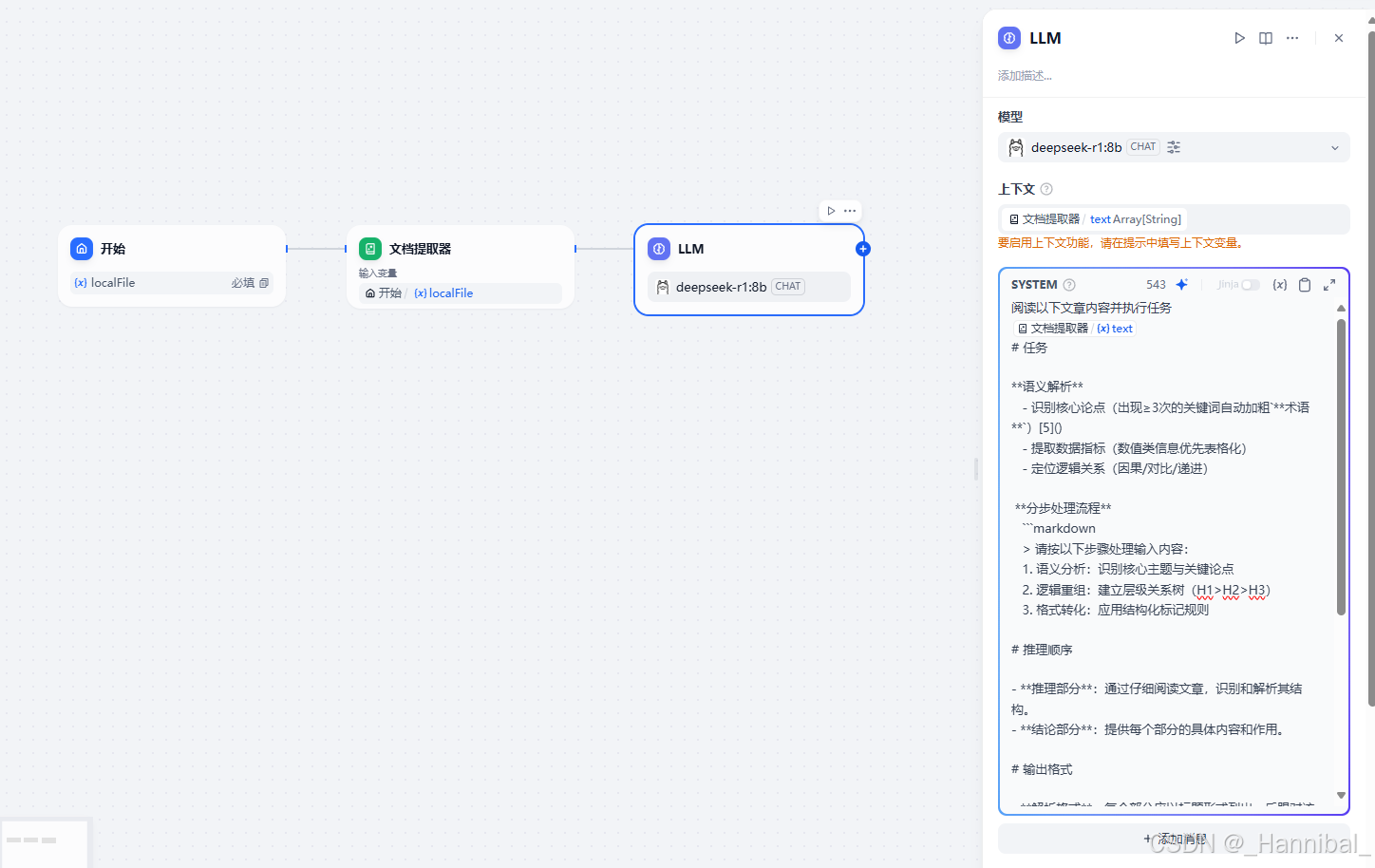Image resolution: width=1375 pixels, height=868 pixels.
Task: Open the help book icon in the LLM panel header
Action: tap(1266, 38)
